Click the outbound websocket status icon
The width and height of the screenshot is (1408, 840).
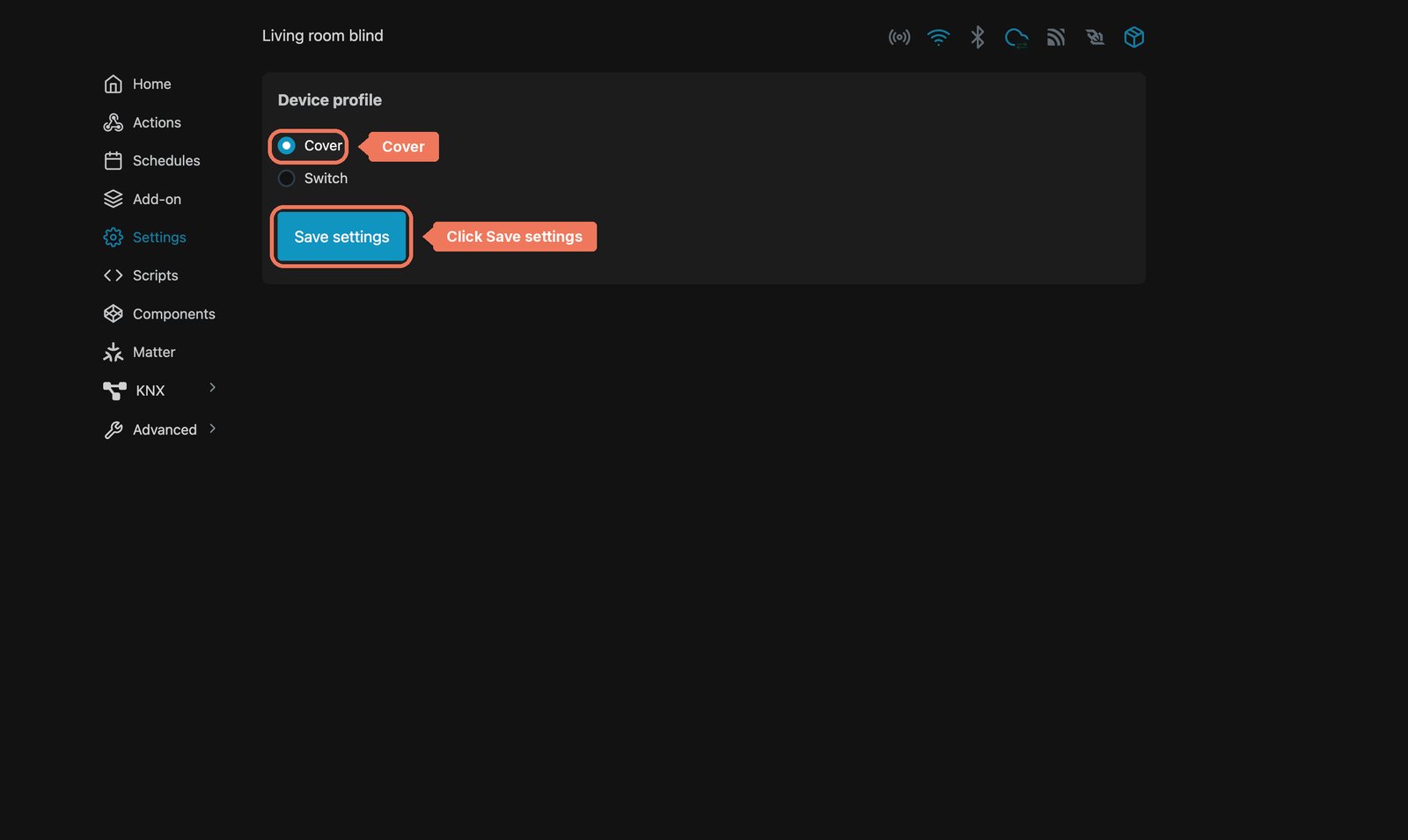(1095, 37)
